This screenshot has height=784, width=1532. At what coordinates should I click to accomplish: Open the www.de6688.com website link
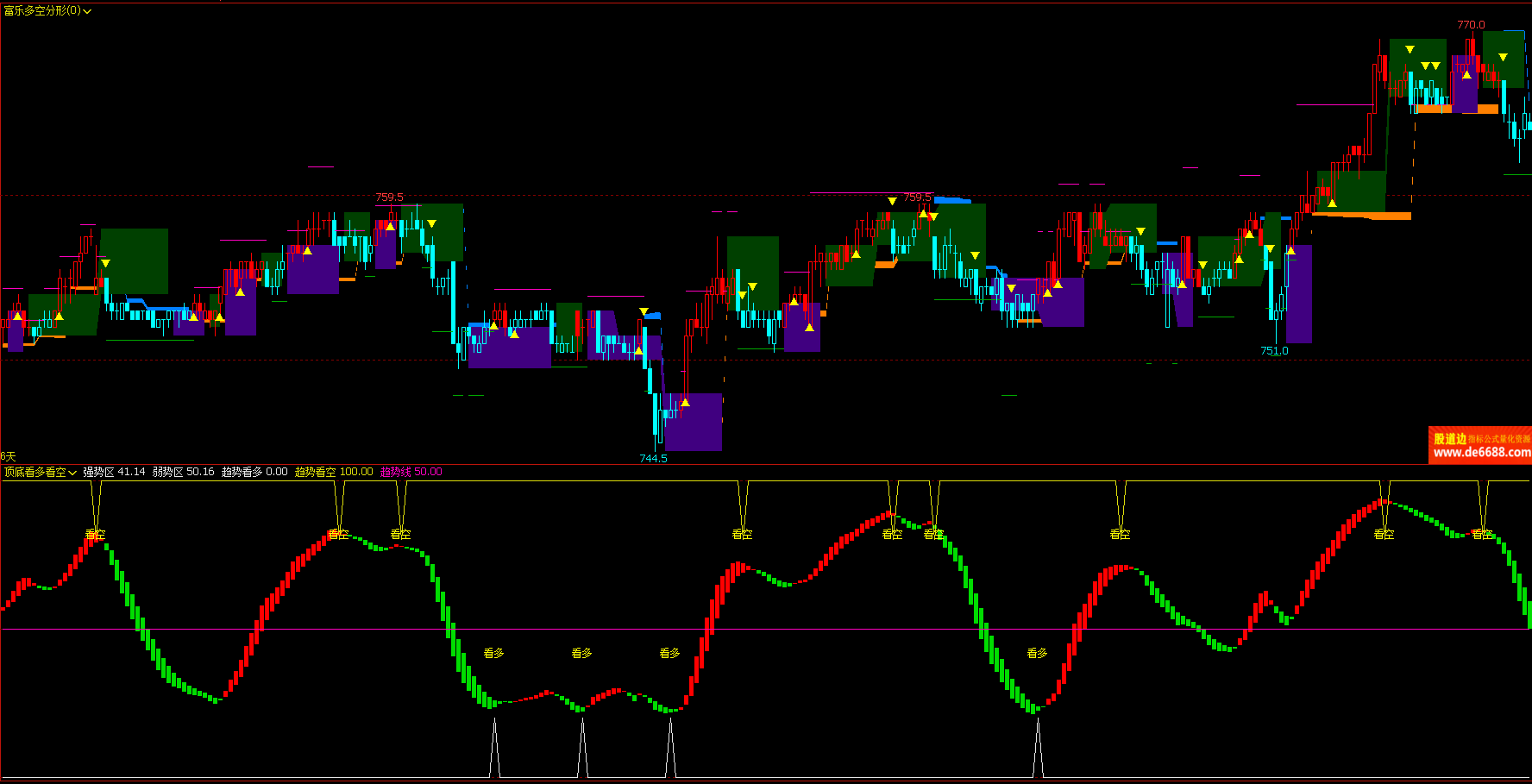pyautogui.click(x=1481, y=453)
